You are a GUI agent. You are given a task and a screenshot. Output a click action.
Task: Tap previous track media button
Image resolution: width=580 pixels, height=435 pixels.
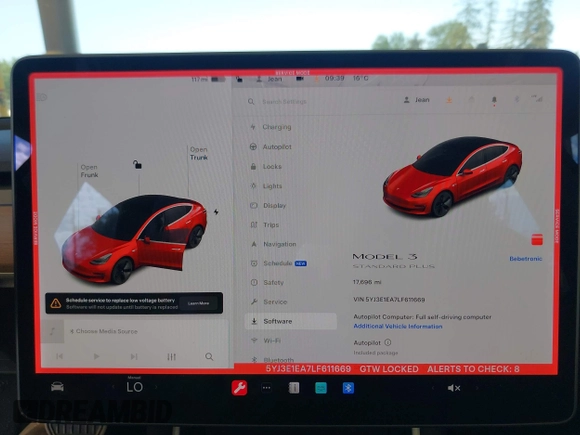pos(59,356)
